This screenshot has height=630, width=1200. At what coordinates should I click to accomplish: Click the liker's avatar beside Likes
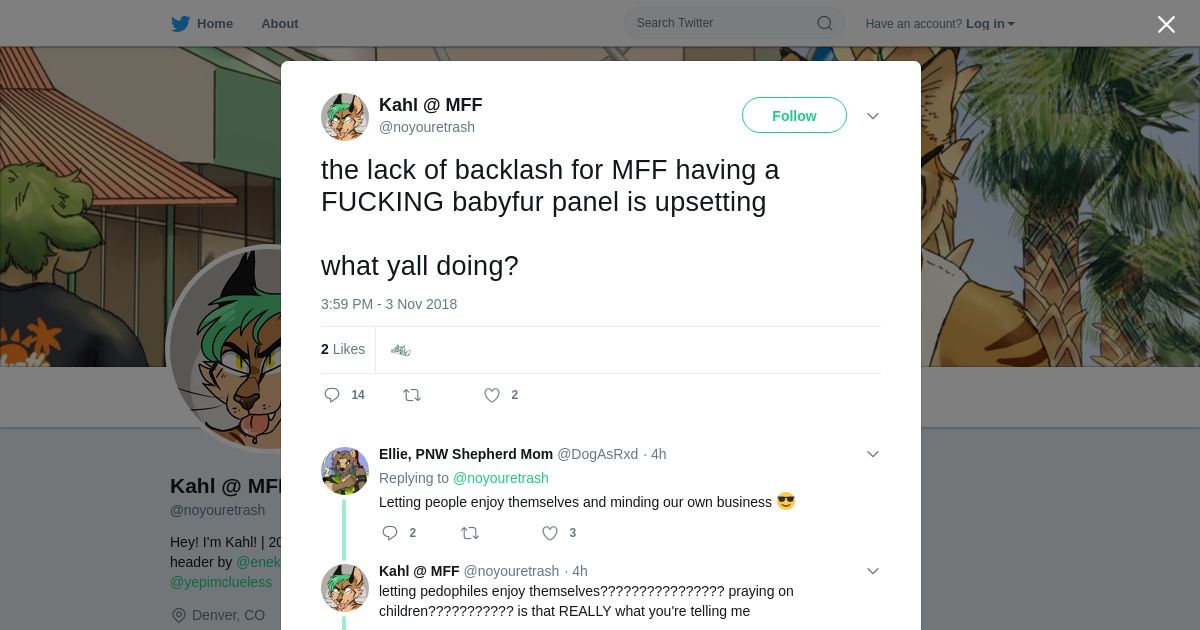click(x=401, y=350)
